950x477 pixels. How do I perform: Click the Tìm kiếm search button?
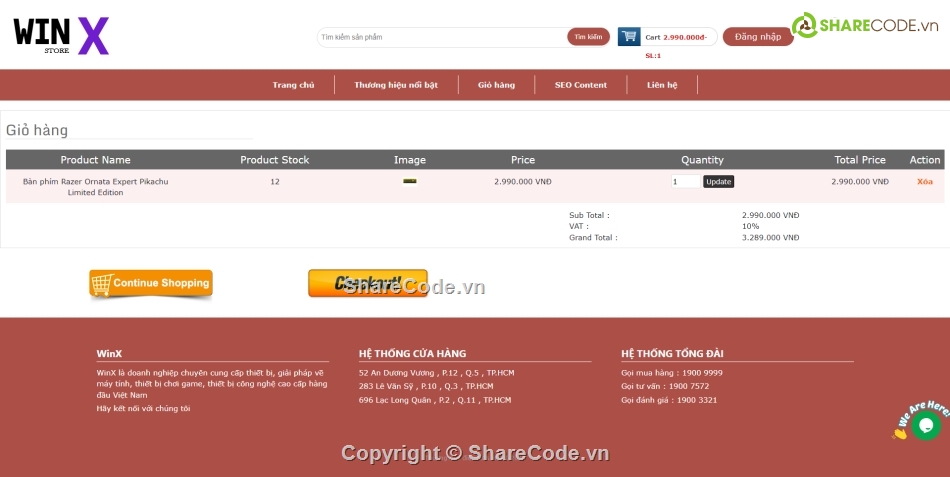point(588,37)
